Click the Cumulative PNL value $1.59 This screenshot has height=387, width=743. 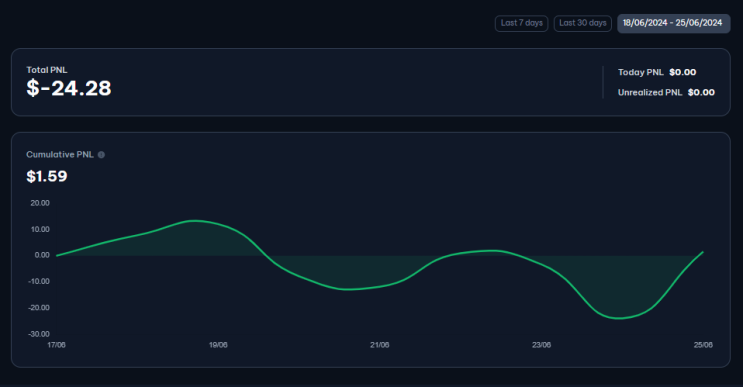pos(47,176)
